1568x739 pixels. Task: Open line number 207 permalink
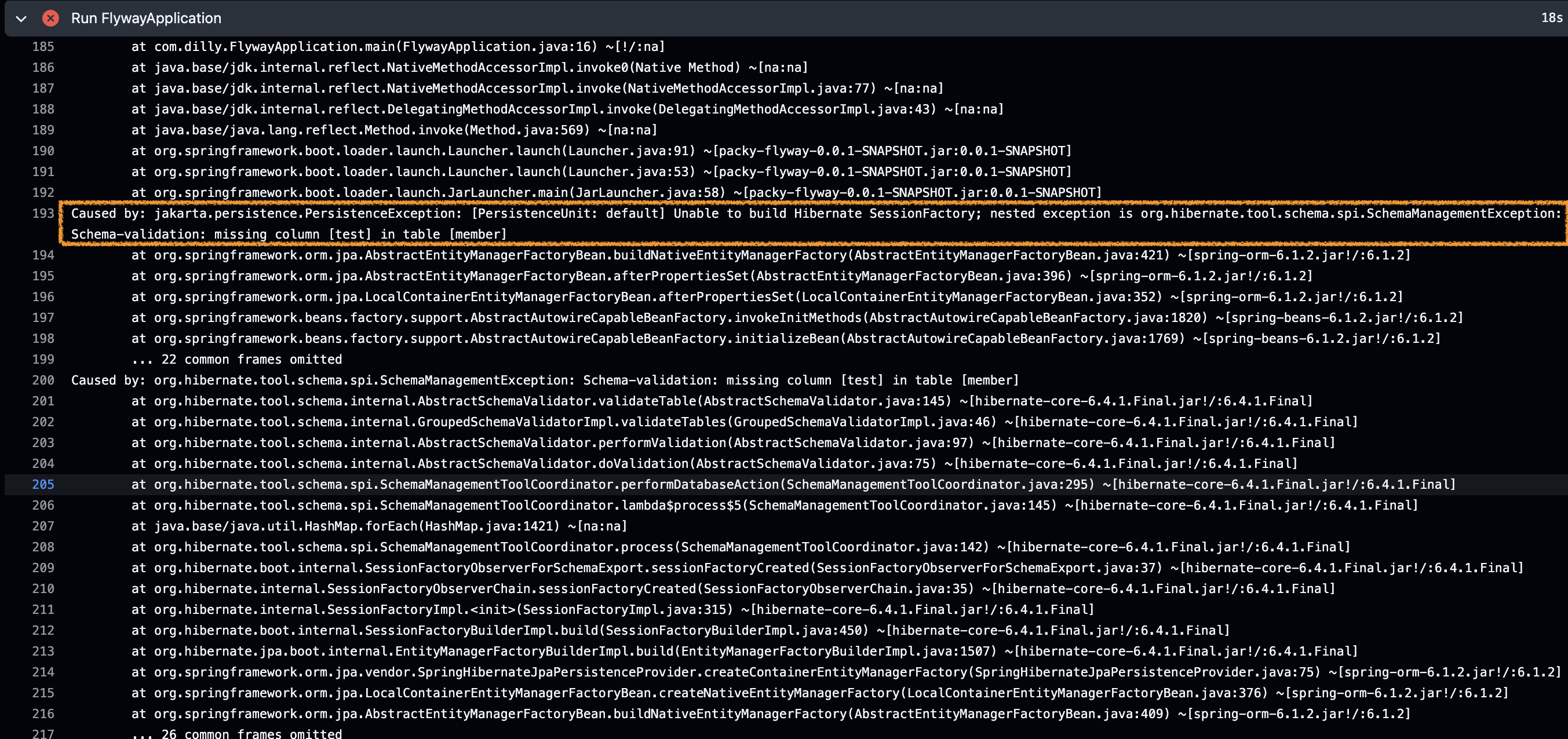[43, 526]
